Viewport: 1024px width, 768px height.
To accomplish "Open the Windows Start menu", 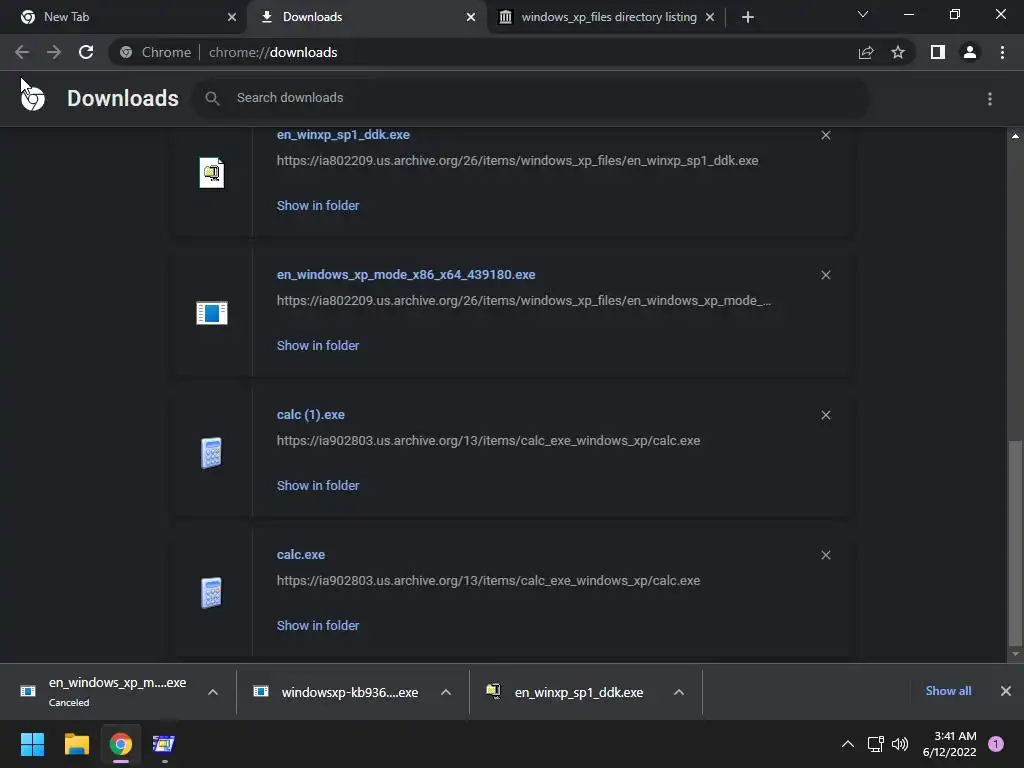I will (32, 744).
